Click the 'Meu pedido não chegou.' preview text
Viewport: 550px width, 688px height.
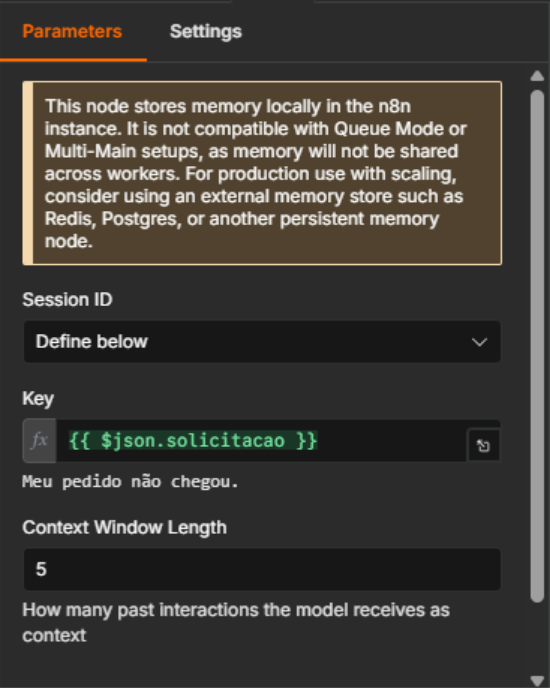[130, 482]
